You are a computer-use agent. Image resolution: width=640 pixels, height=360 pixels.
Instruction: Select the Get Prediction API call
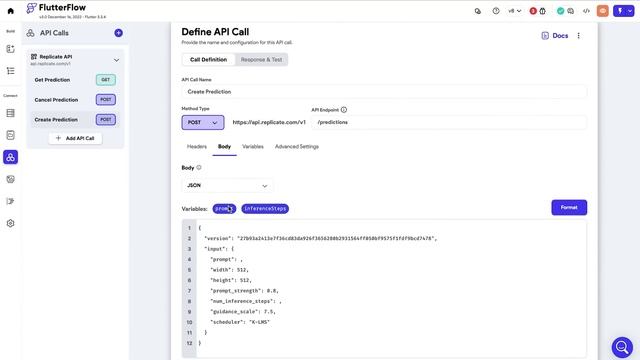pos(75,80)
